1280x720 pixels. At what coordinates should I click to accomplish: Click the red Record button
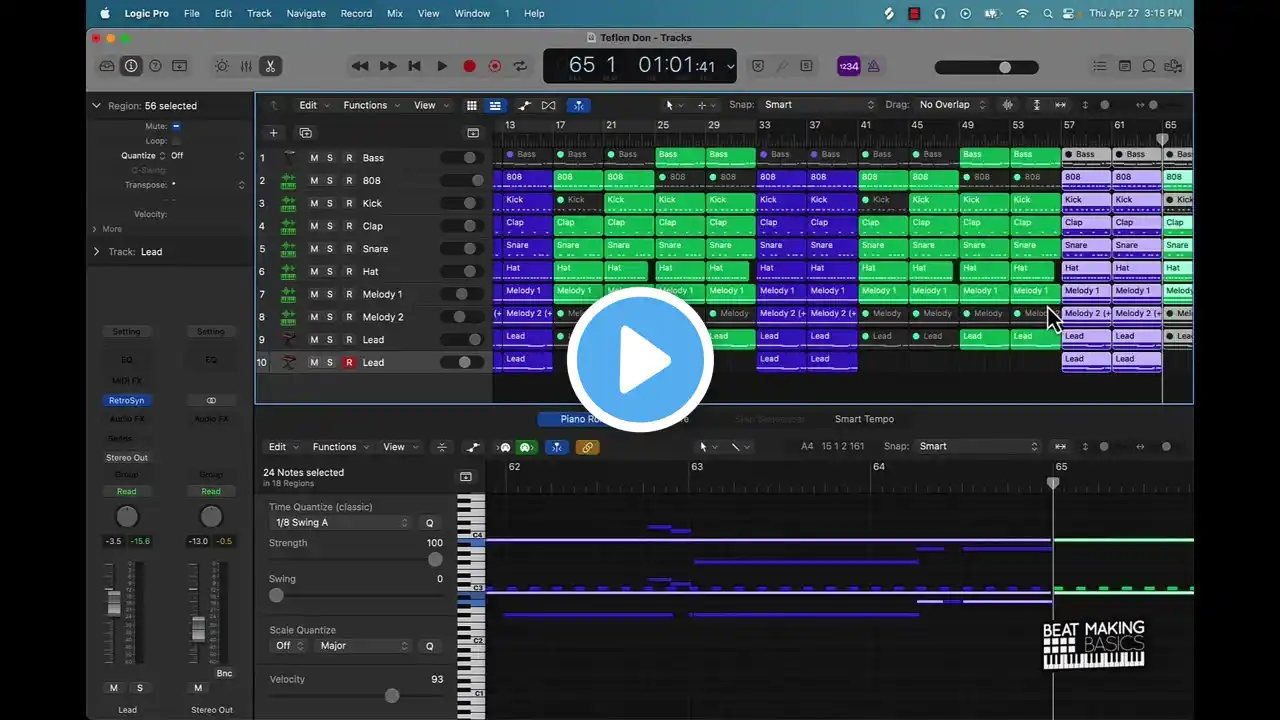[x=469, y=66]
